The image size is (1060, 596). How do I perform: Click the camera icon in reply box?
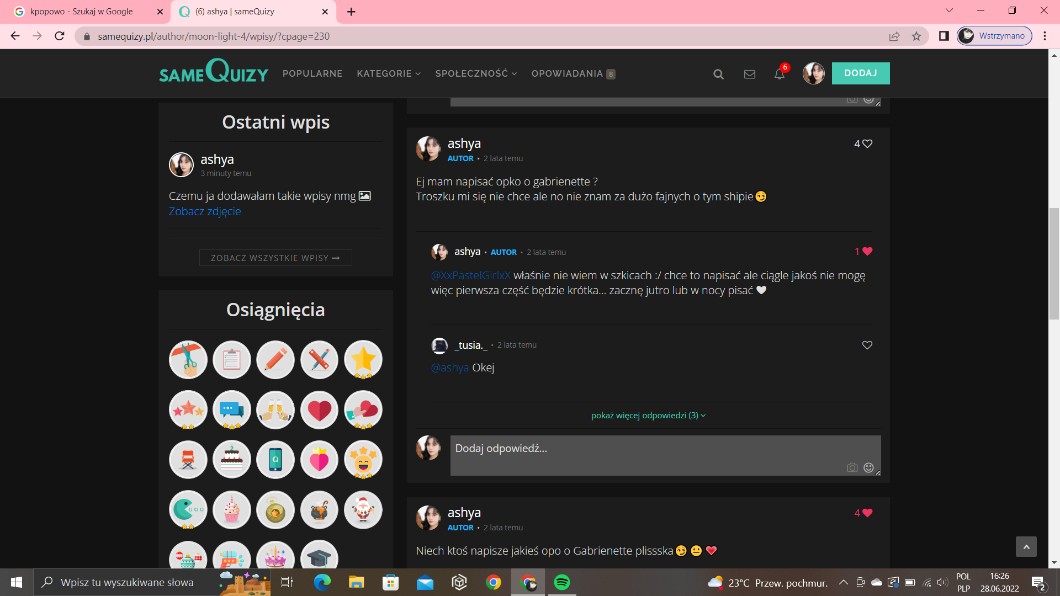click(852, 467)
